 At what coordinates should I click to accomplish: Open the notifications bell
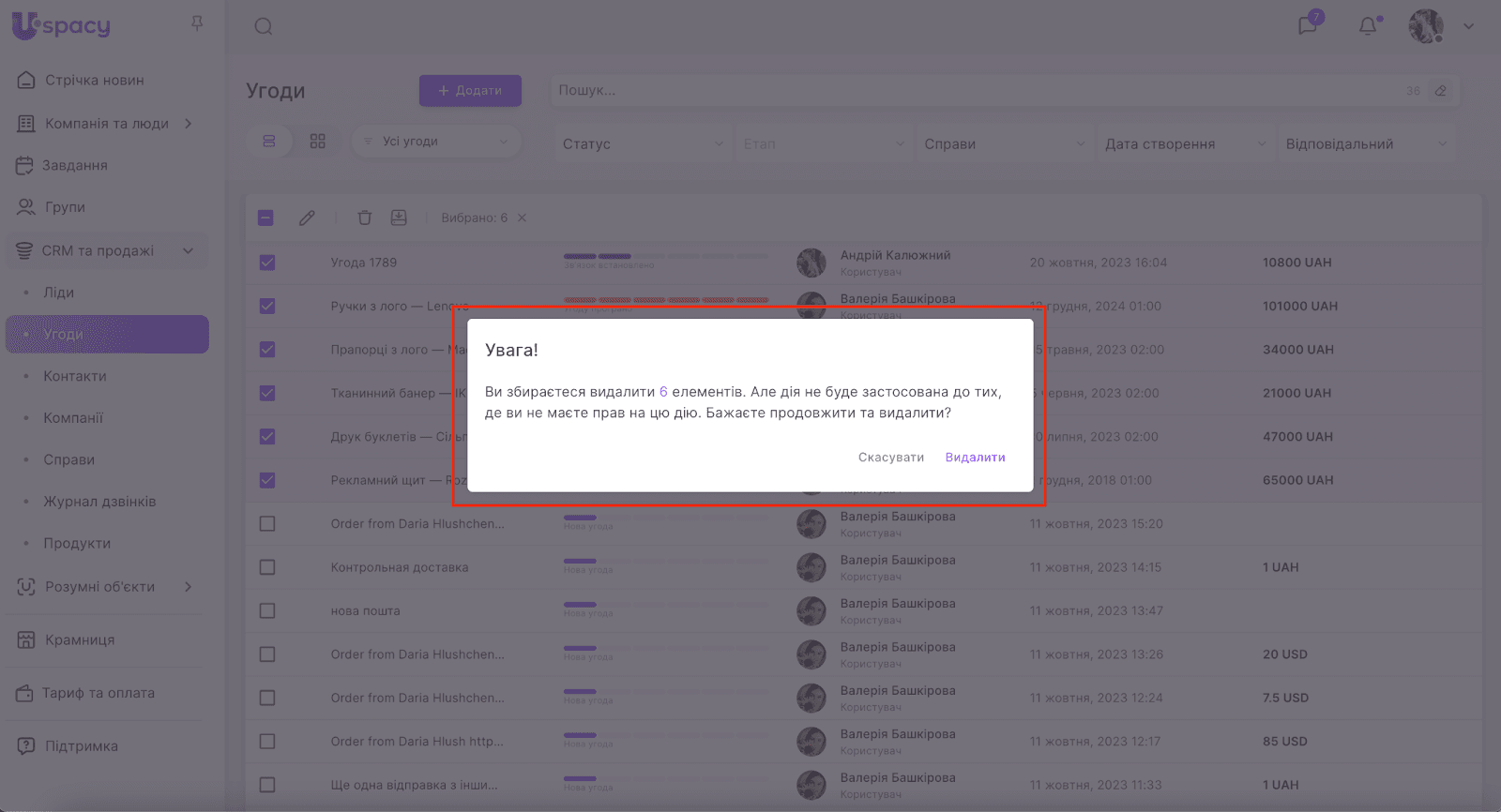tap(1369, 25)
